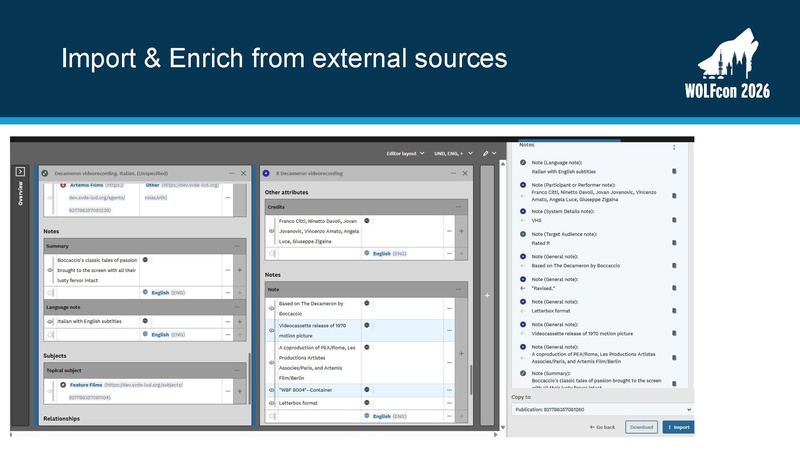The width and height of the screenshot is (800, 450).
Task: Click the editor scrollbar down arrow
Action: tap(503, 428)
